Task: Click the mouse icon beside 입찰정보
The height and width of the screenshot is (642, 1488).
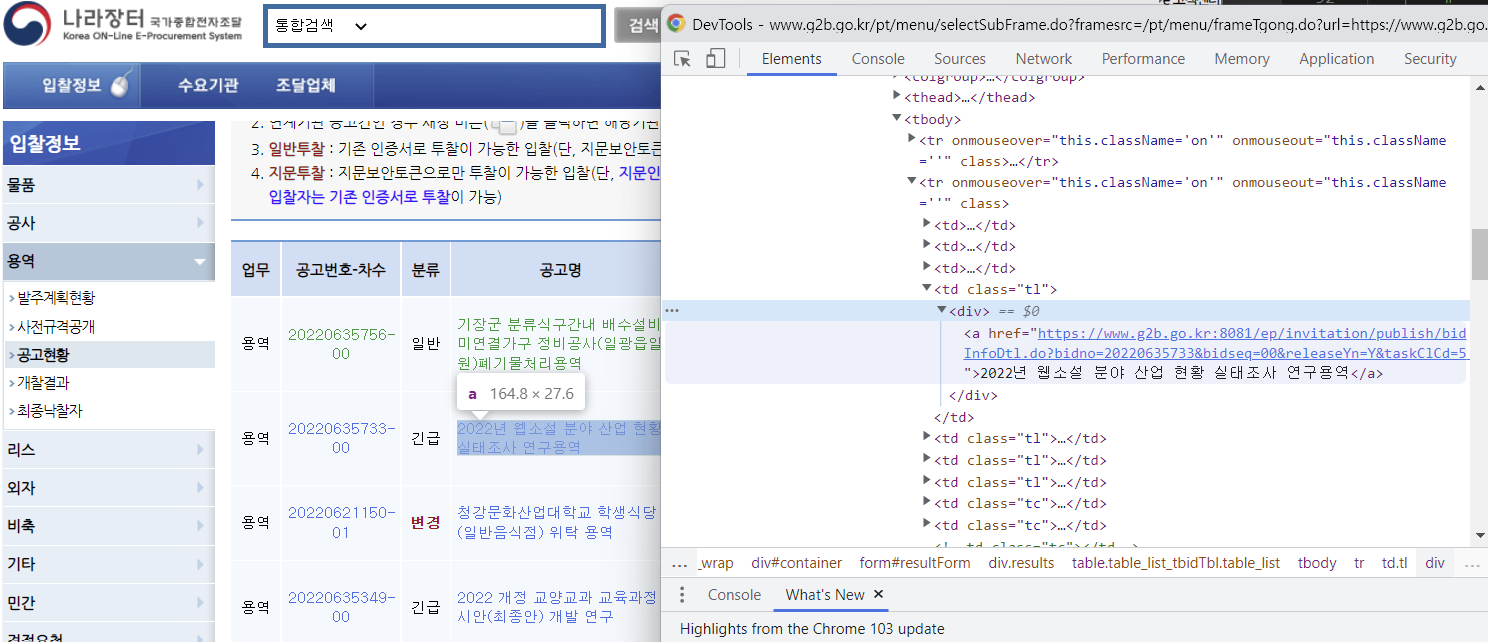Action: (x=119, y=86)
